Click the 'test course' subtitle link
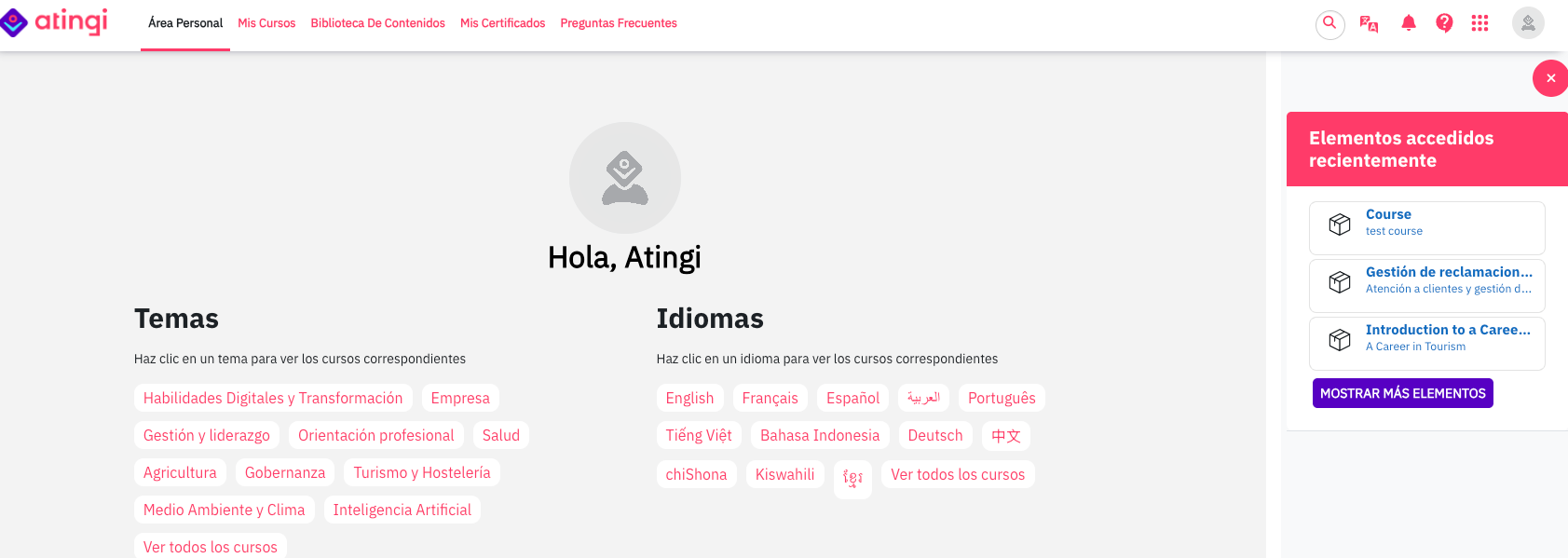 (x=1394, y=231)
